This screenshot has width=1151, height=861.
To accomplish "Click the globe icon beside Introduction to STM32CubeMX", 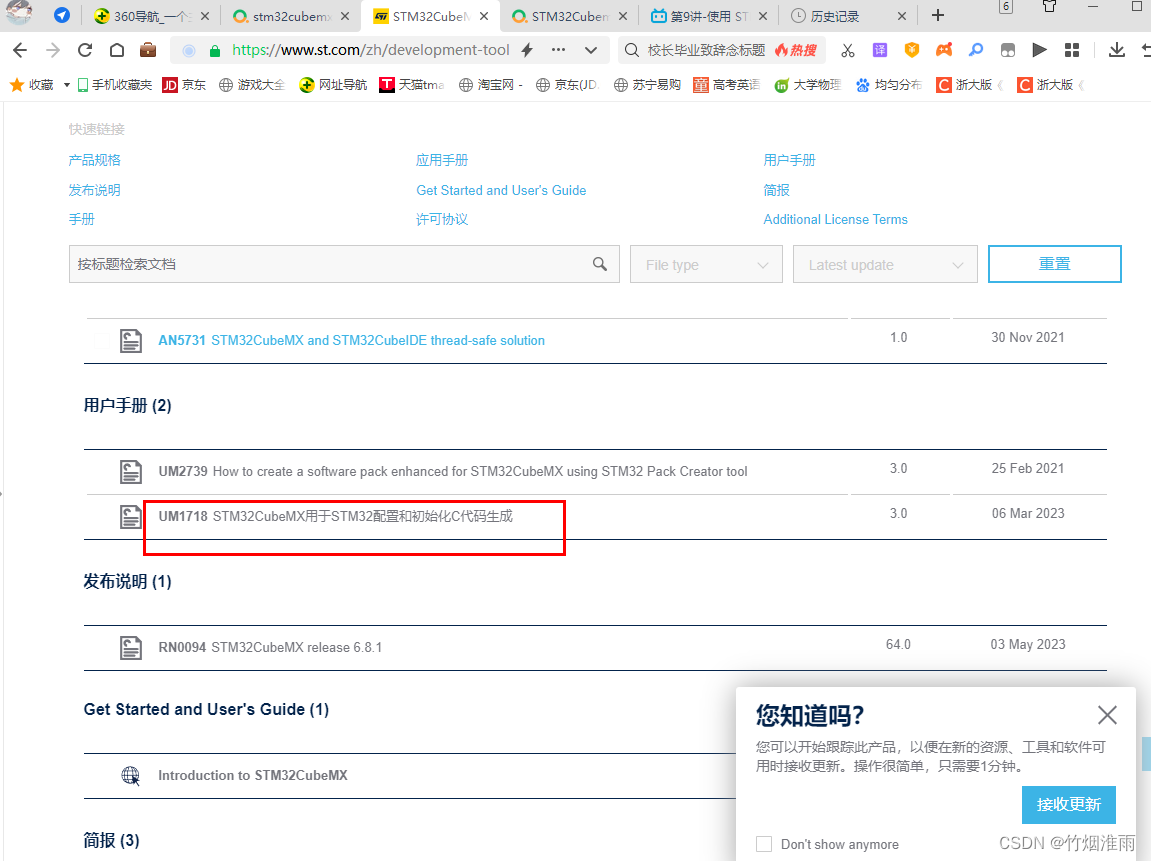I will [131, 775].
